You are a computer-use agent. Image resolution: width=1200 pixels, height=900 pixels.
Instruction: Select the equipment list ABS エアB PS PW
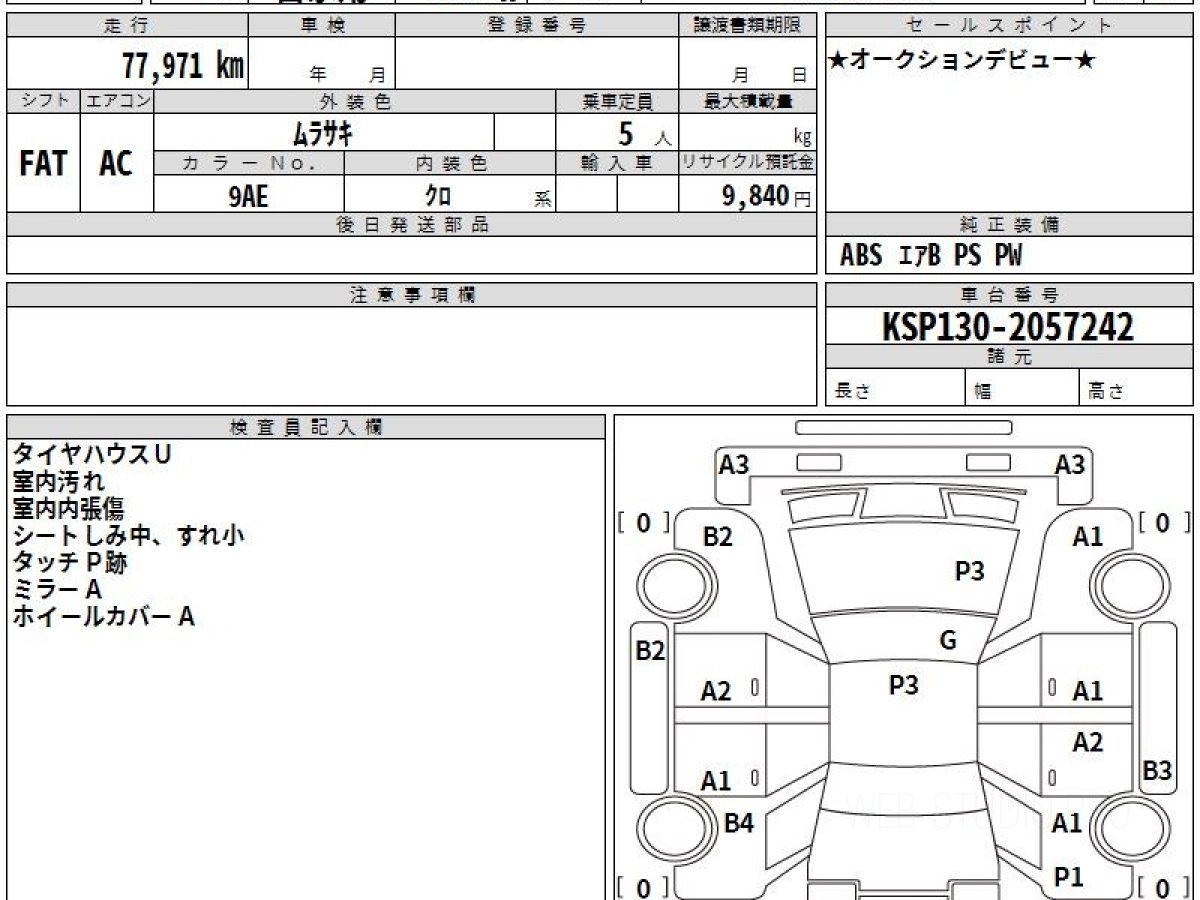pyautogui.click(x=931, y=256)
